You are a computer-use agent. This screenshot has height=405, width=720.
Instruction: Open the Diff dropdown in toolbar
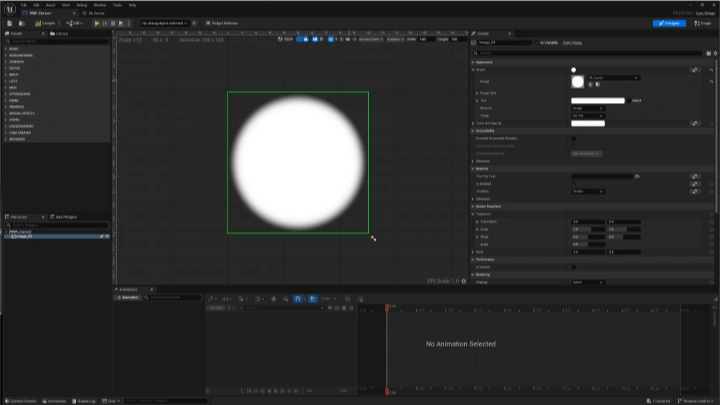(74, 23)
